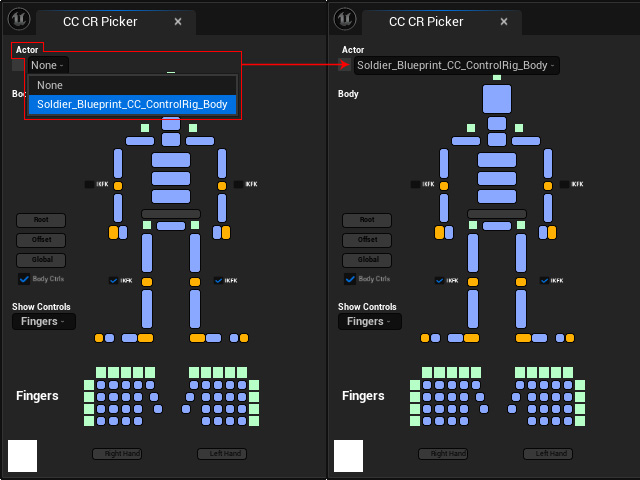
Task: Toggle right leg IKFK checkbox in right picker
Action: click(439, 280)
